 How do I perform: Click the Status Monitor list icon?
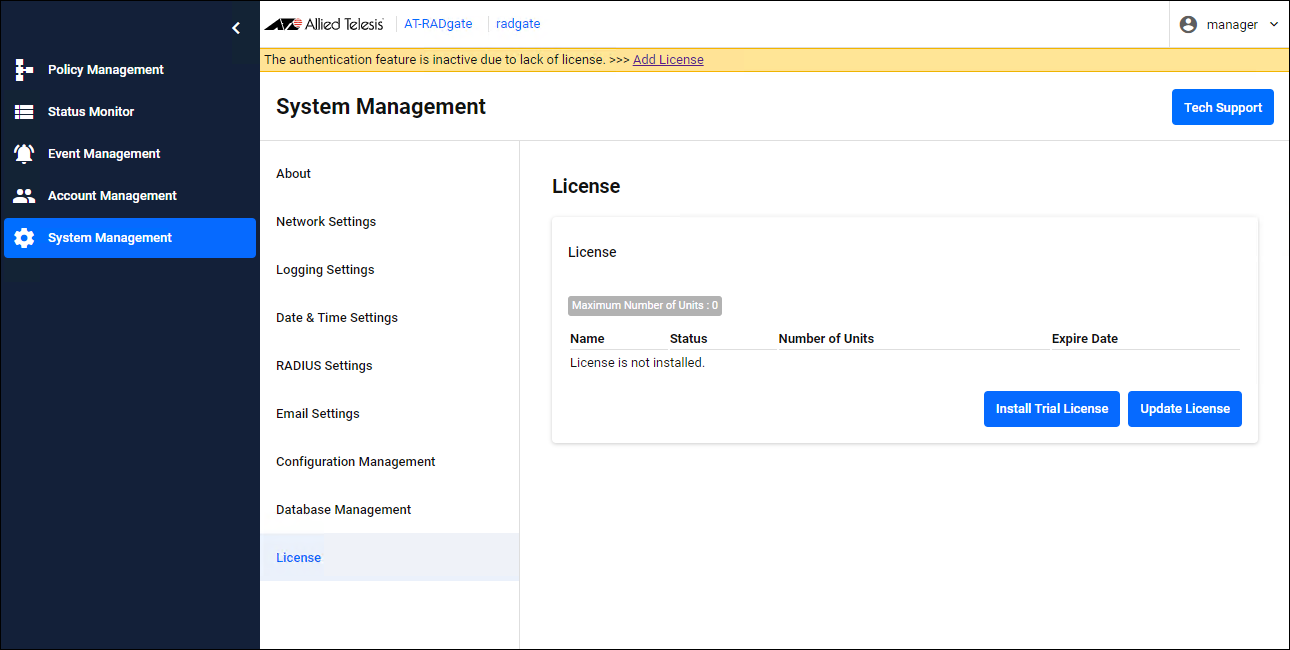coord(24,112)
